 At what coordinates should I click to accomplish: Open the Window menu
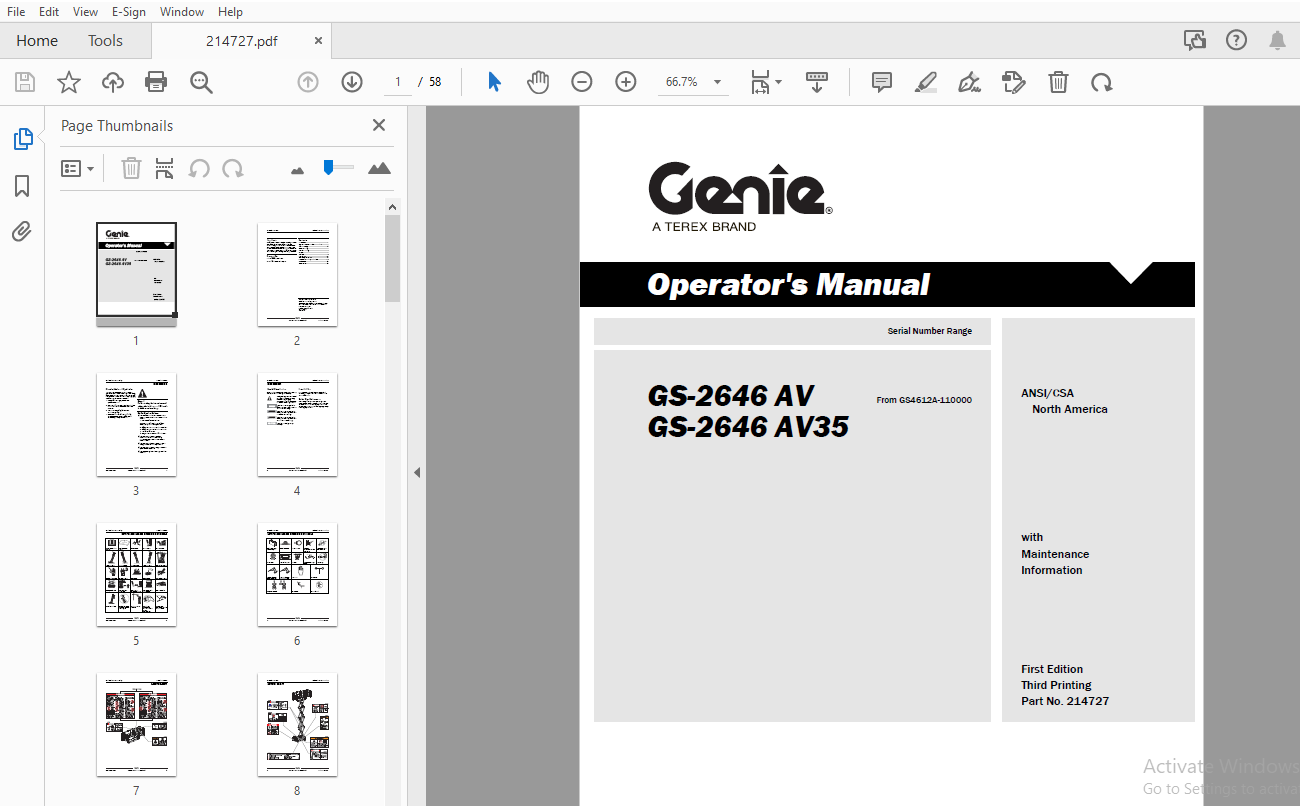tap(182, 12)
